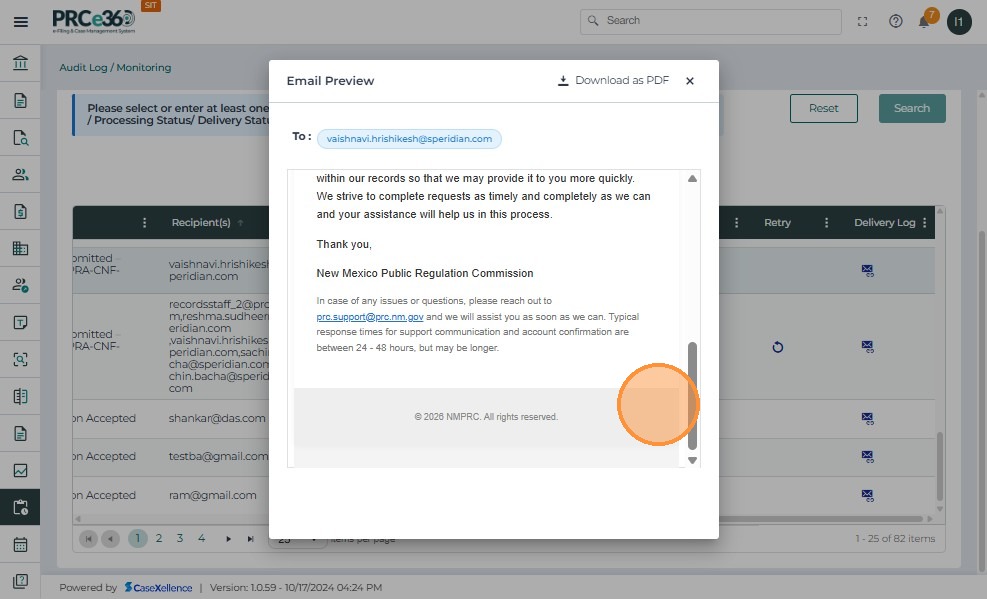Click the download icon beside Download as PDF
This screenshot has height=599, width=987.
click(563, 81)
